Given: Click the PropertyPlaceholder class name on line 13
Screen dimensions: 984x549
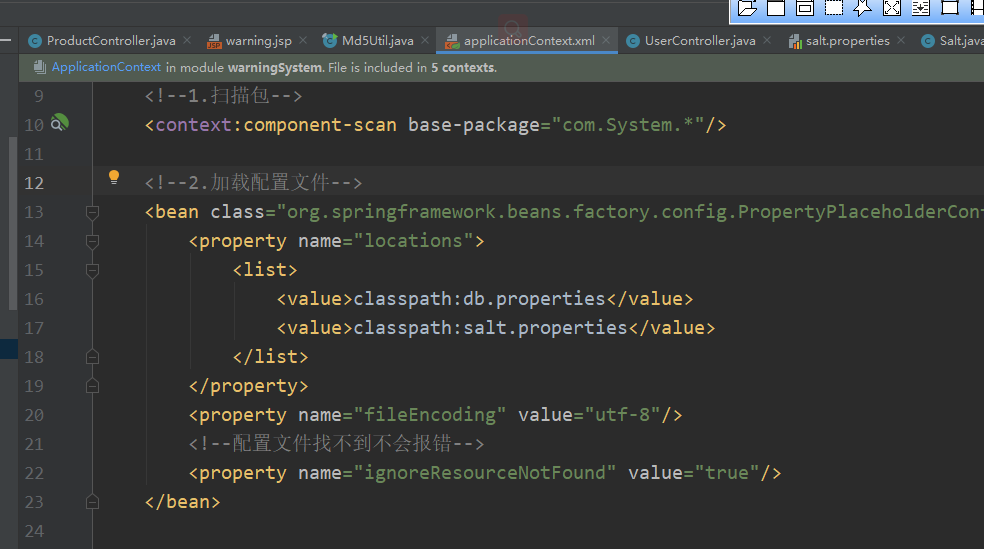Looking at the screenshot, I should (860, 212).
